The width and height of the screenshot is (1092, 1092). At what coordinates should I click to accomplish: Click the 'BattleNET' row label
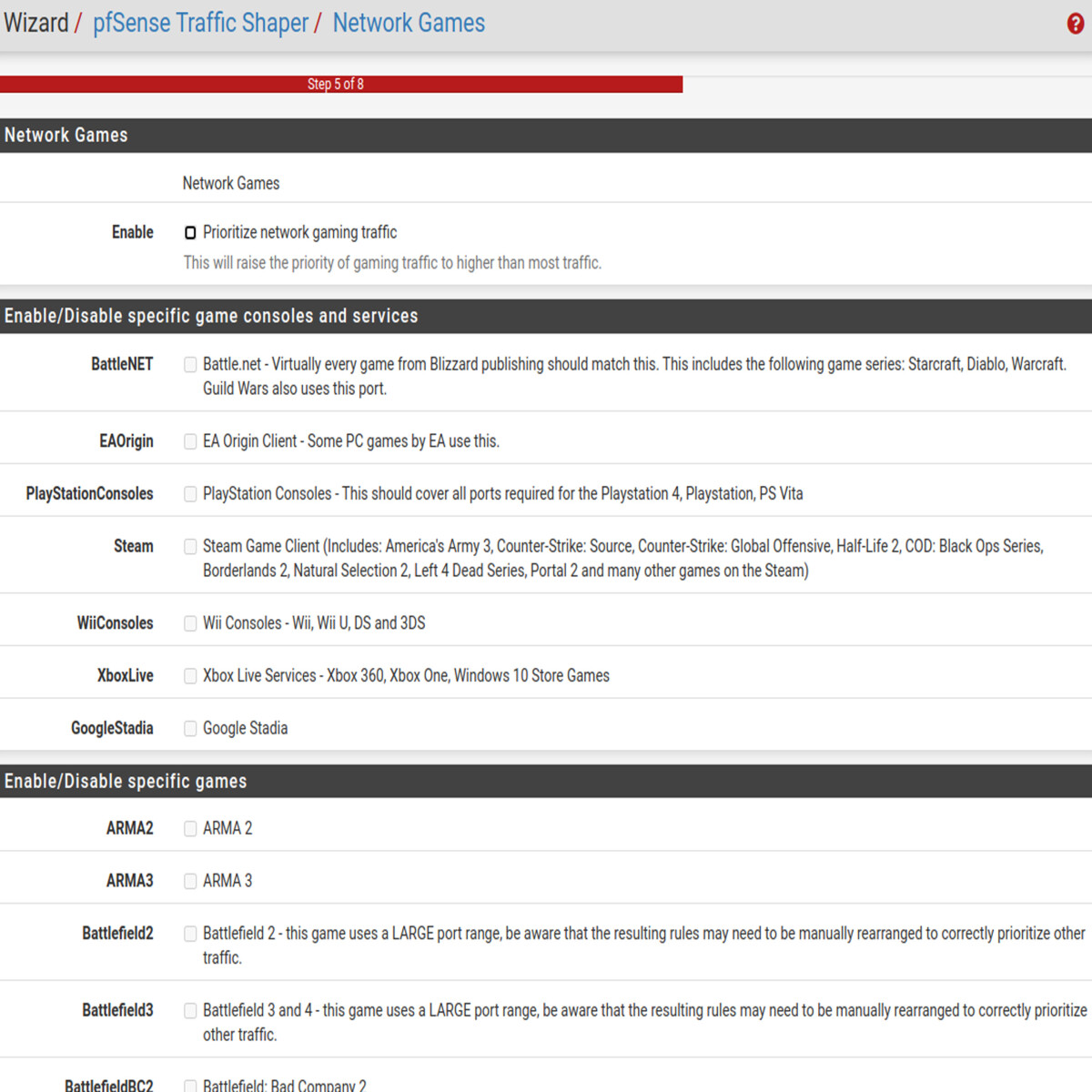[122, 364]
